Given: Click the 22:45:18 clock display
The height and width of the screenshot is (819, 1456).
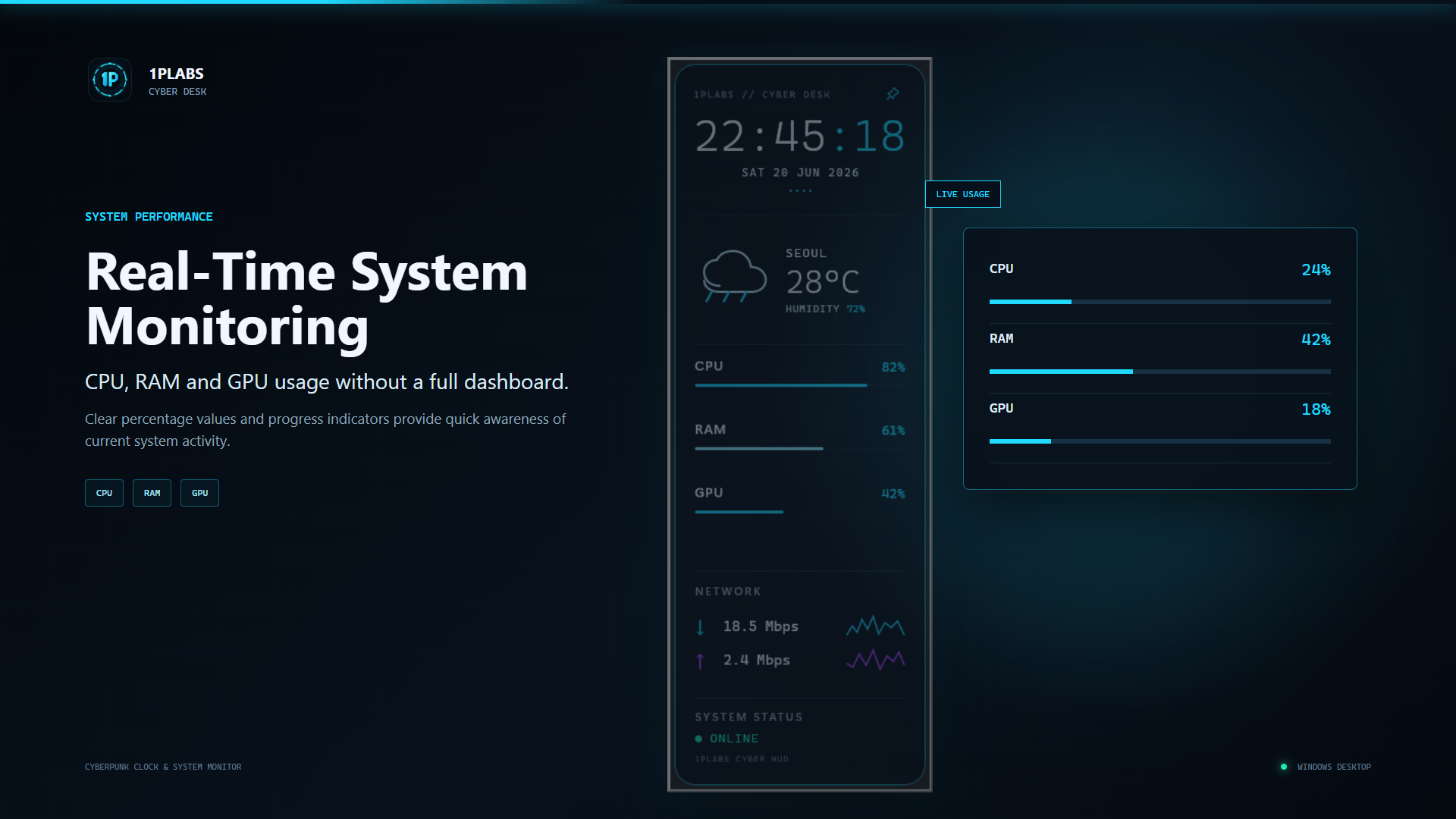Looking at the screenshot, I should point(800,136).
